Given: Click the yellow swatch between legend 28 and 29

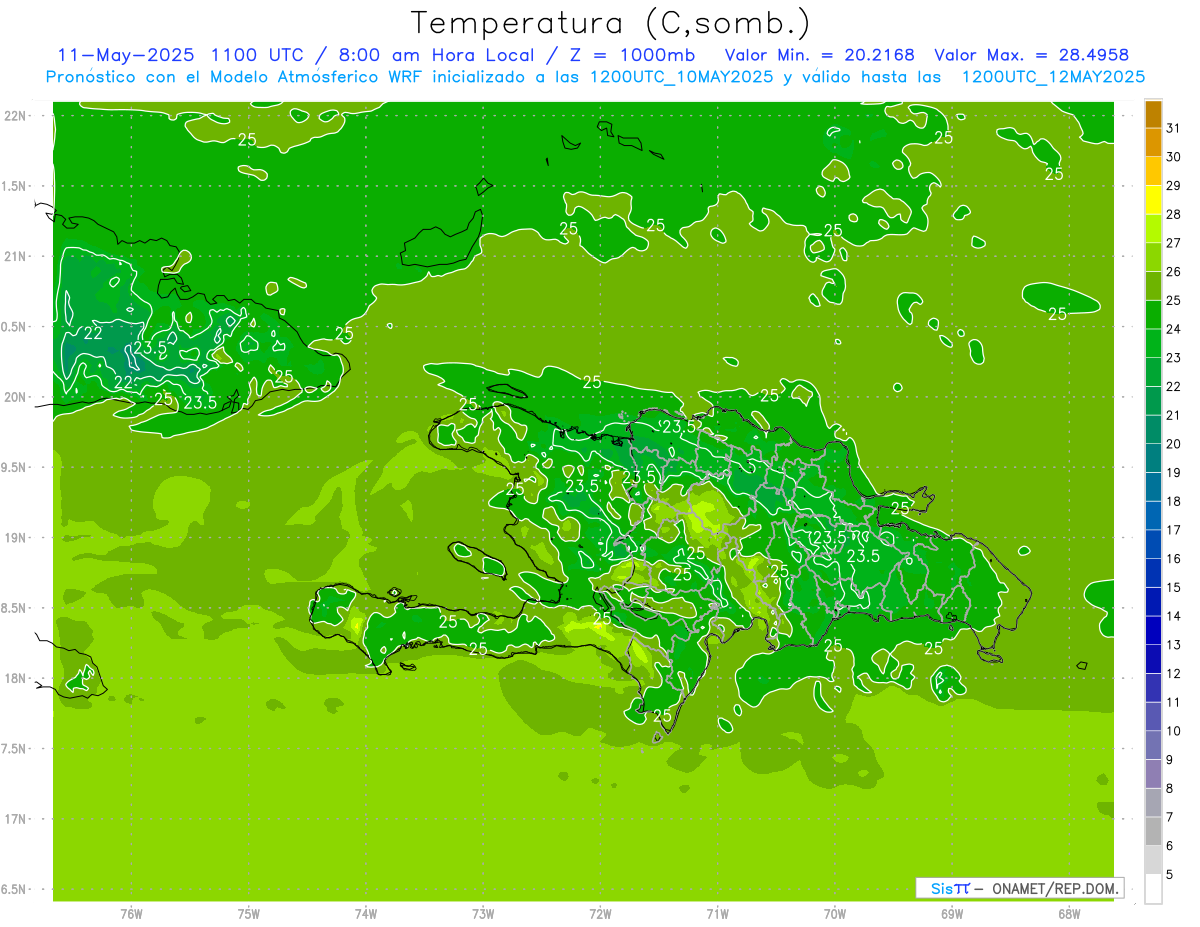Looking at the screenshot, I should click(x=1153, y=200).
